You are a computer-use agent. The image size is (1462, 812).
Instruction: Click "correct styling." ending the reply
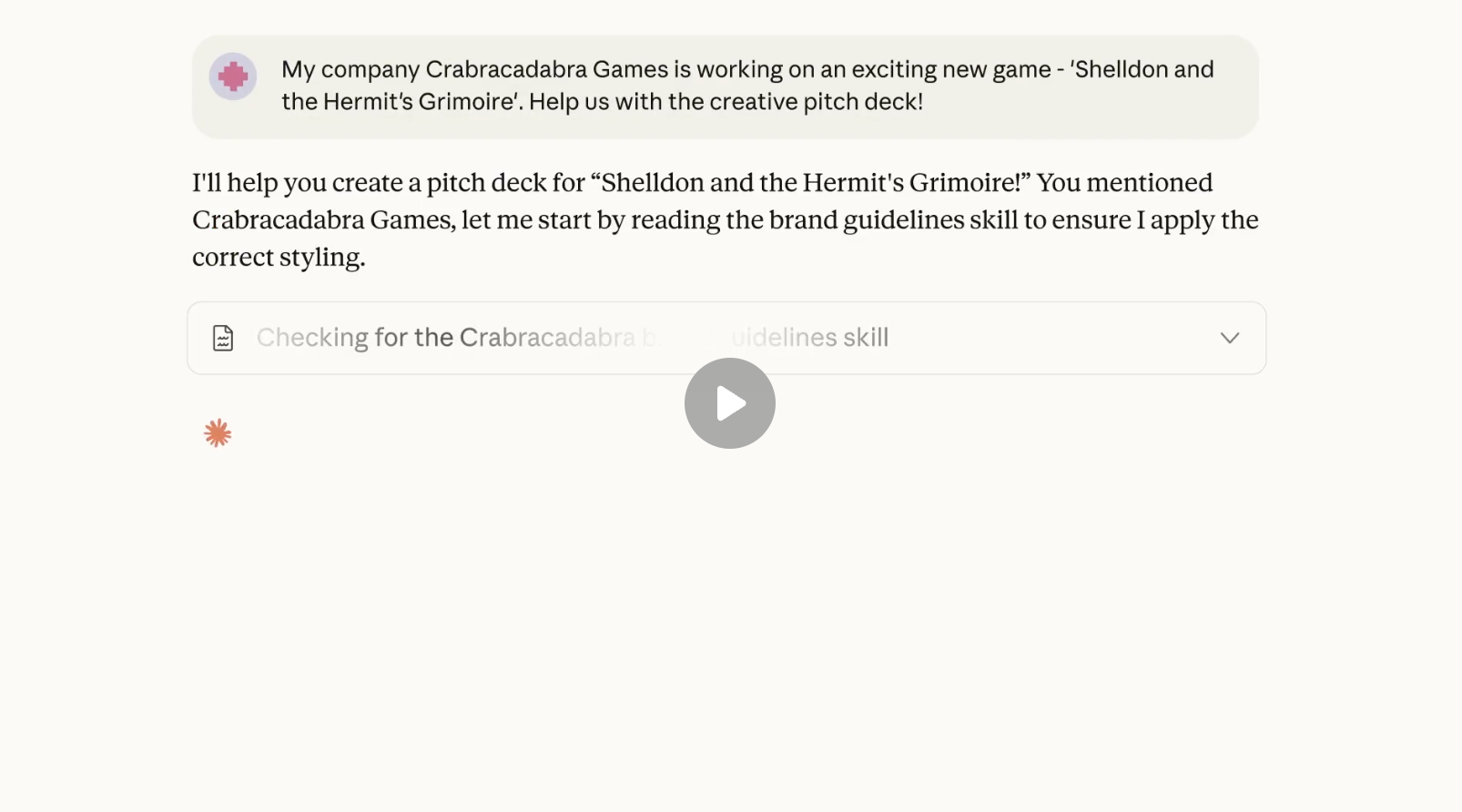tap(279, 258)
